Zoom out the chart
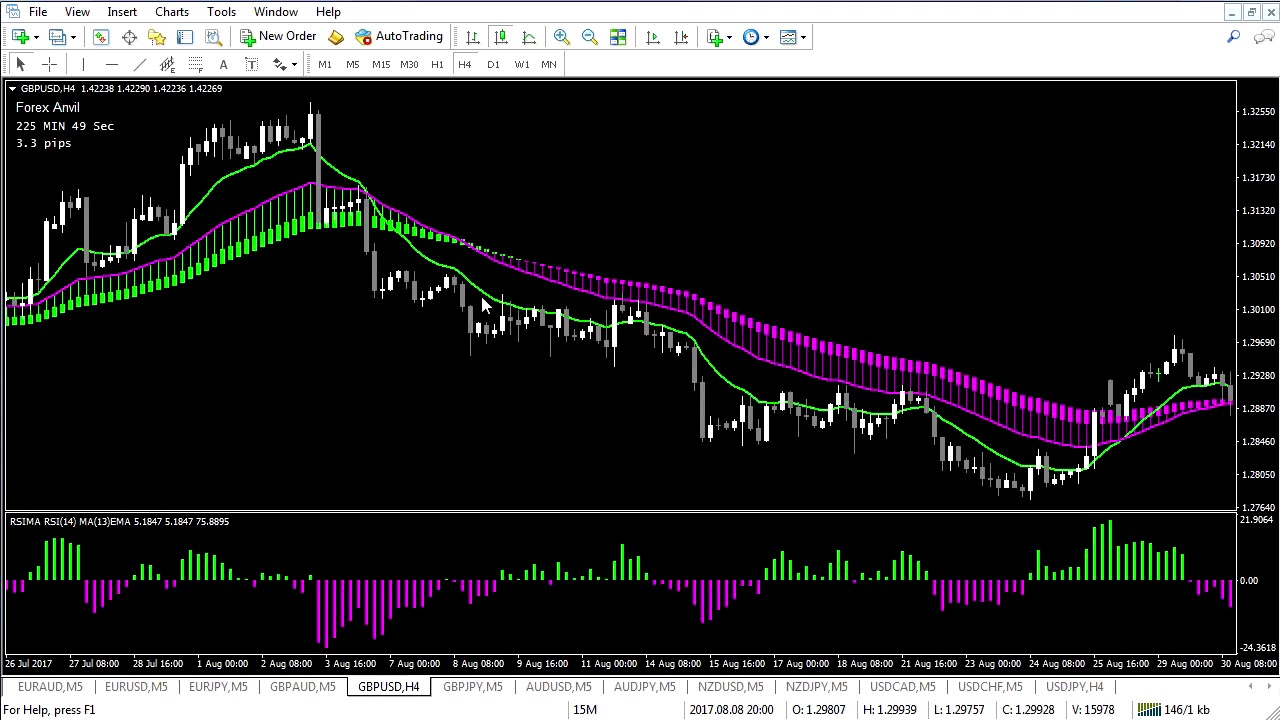The height and width of the screenshot is (720, 1280). click(x=590, y=37)
